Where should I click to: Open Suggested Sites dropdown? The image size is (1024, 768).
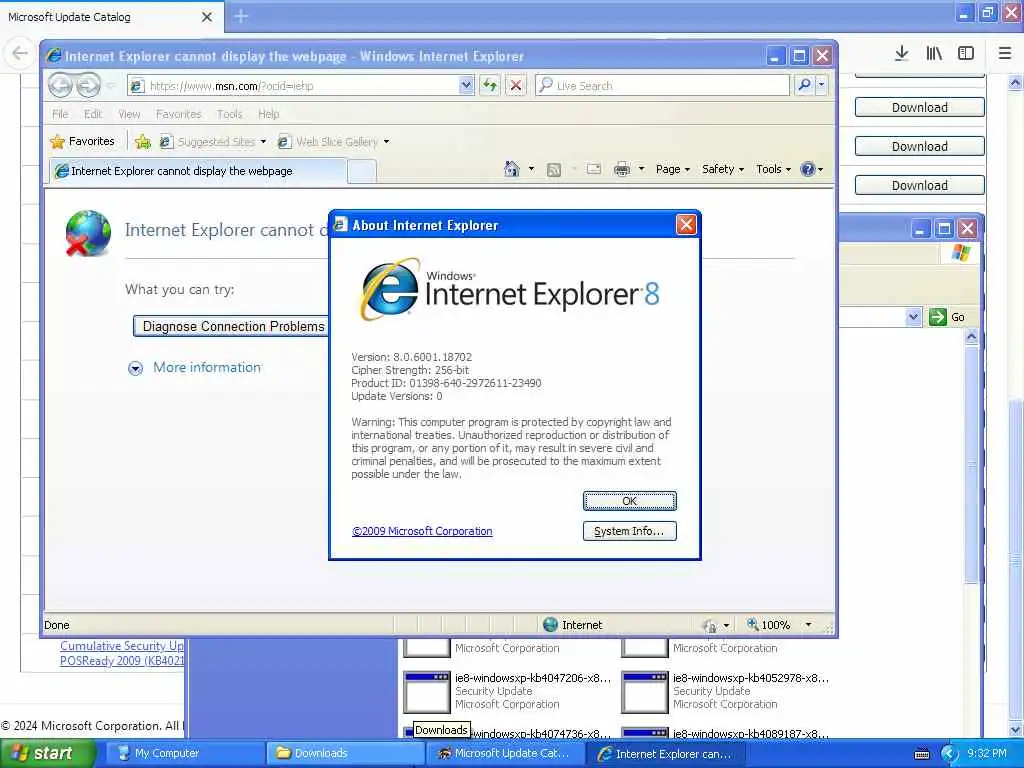pyautogui.click(x=213, y=141)
